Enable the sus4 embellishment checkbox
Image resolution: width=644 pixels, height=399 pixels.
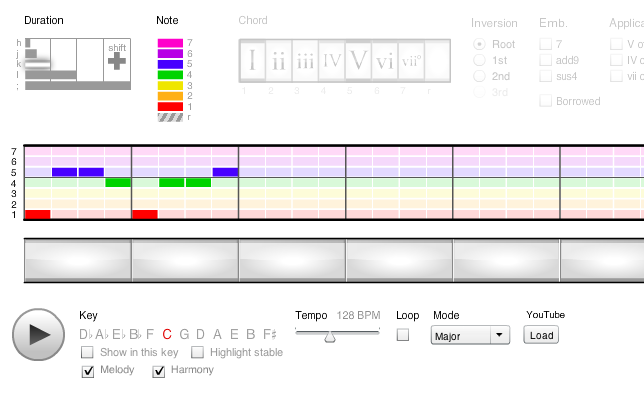(x=545, y=76)
